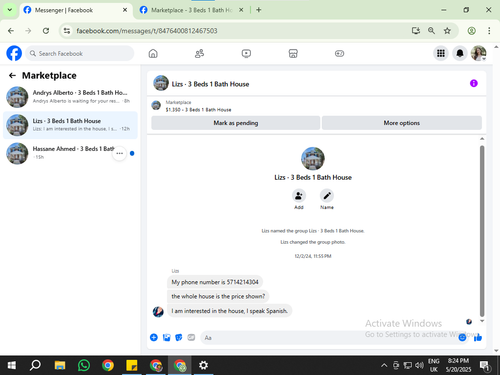Open File Explorer from the taskbar
The width and height of the screenshot is (500, 375).
click(x=60, y=365)
